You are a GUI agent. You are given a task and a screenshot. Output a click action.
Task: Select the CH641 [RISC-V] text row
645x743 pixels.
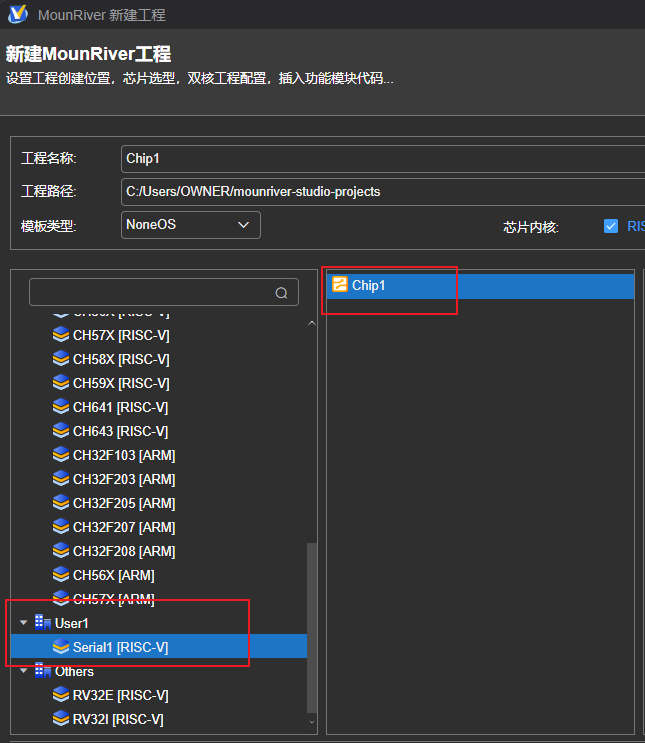click(120, 408)
